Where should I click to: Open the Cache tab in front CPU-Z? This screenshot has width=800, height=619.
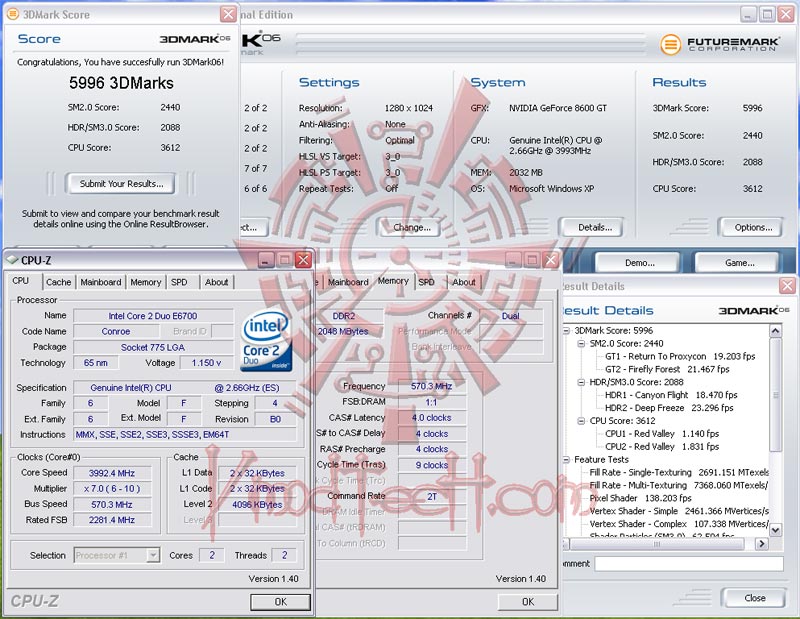point(59,282)
